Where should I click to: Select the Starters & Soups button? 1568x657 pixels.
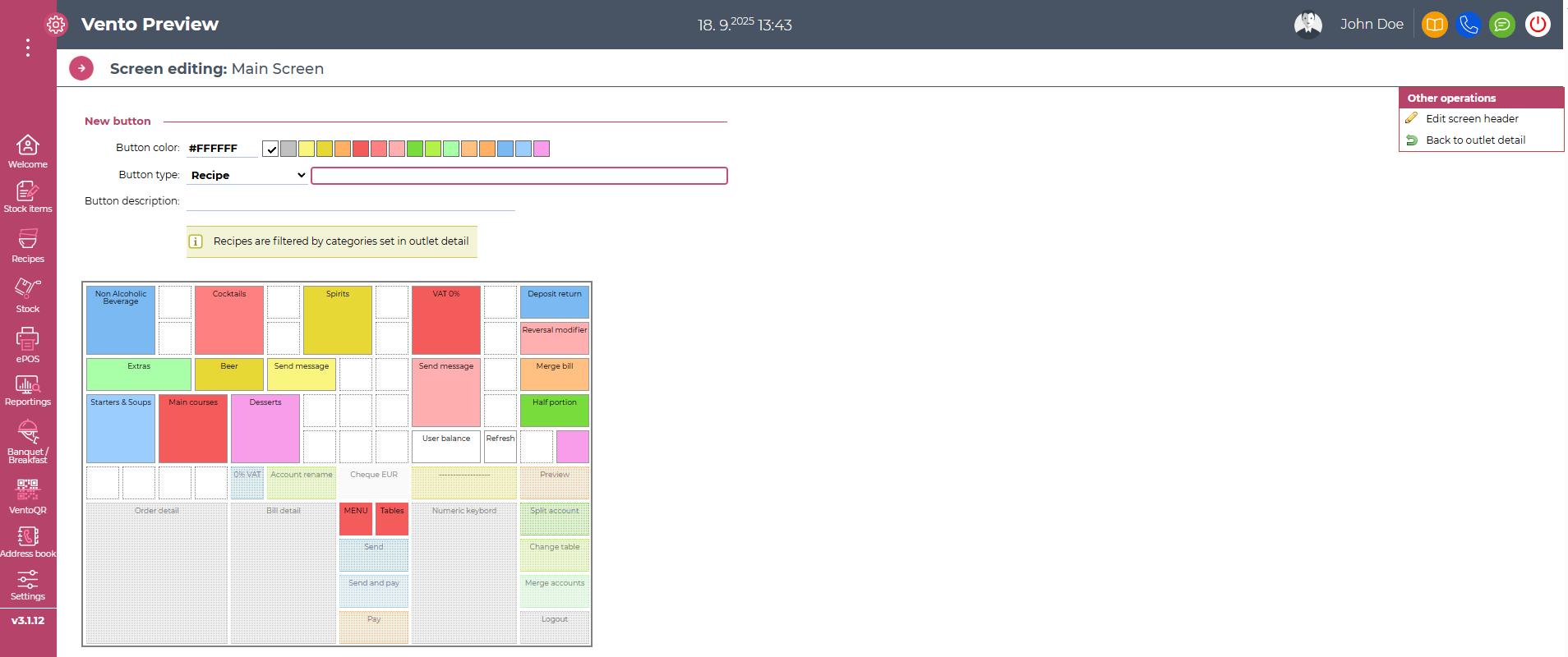pos(121,429)
